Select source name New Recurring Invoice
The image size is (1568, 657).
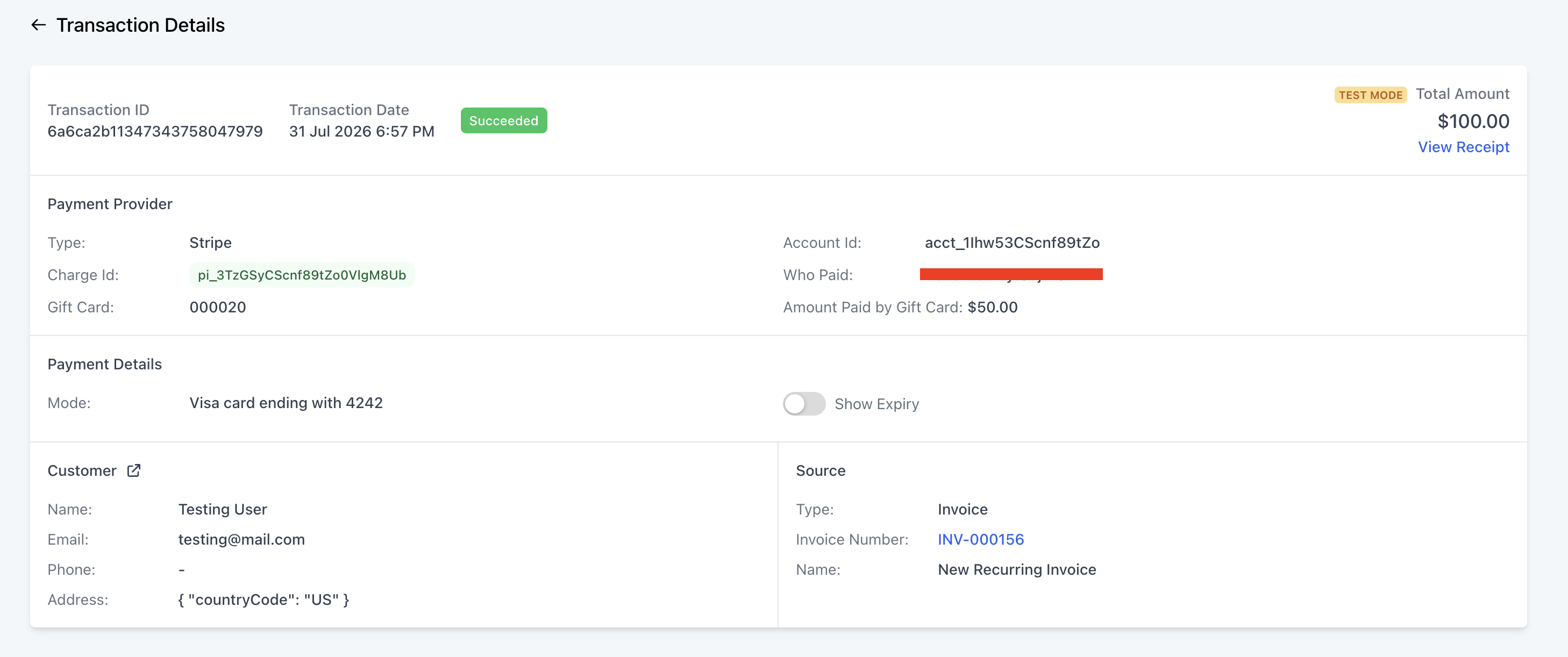point(1016,569)
